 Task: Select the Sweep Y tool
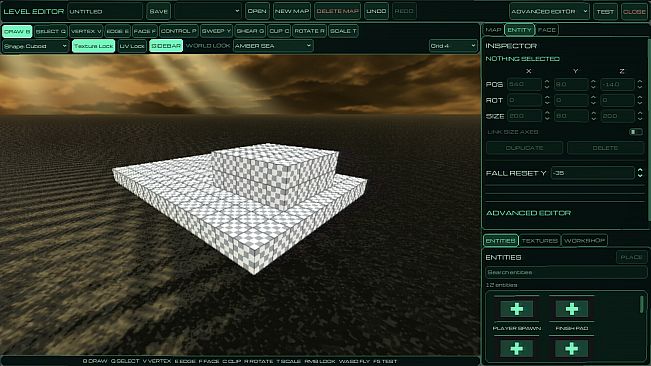pos(216,31)
